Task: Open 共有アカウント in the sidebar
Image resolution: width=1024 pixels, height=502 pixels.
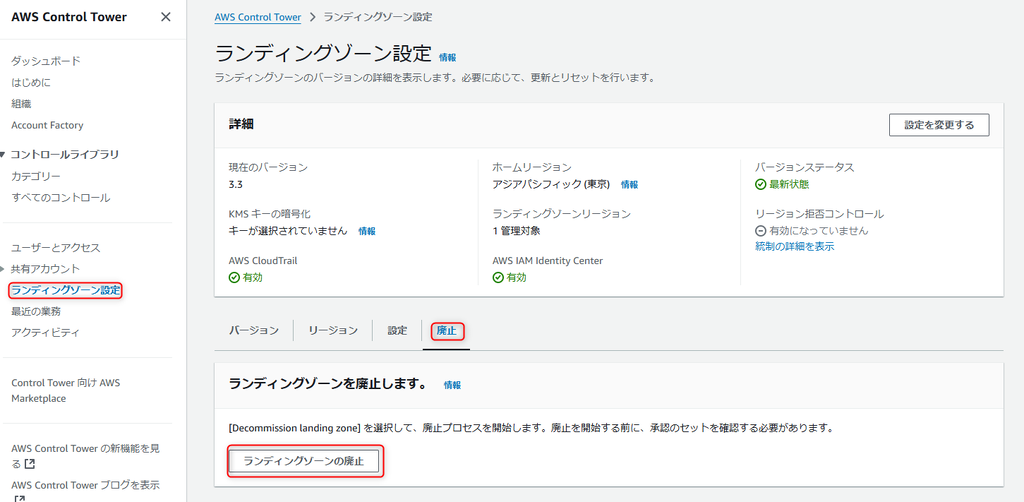Action: (46, 268)
